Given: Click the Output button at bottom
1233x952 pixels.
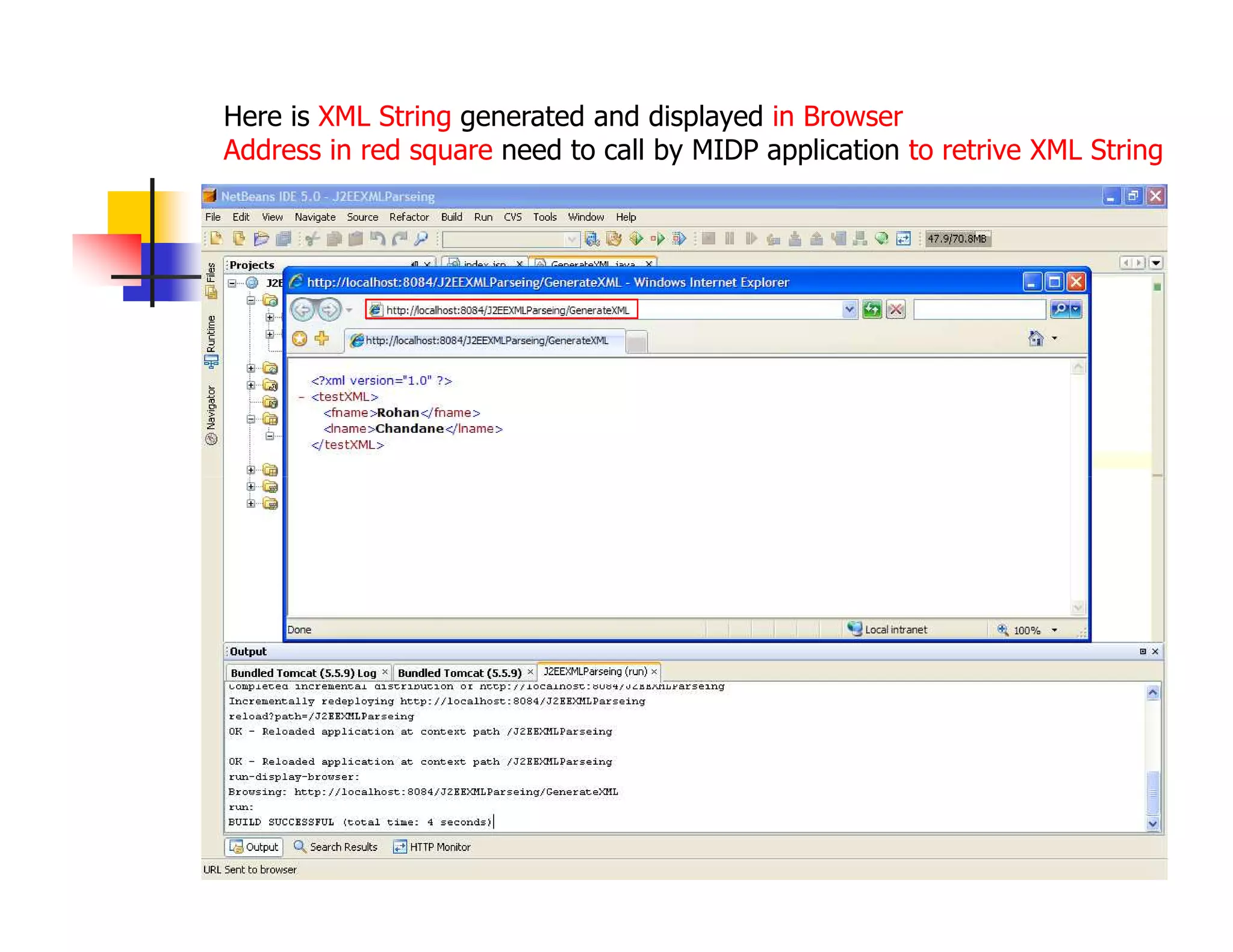Looking at the screenshot, I should click(254, 847).
